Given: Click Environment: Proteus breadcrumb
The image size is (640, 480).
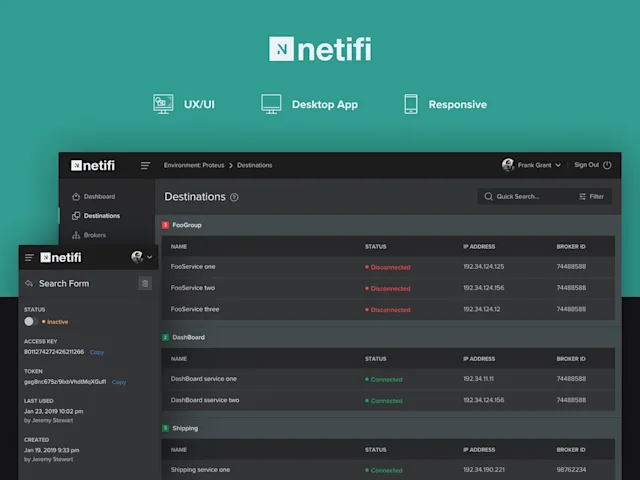Looking at the screenshot, I should pos(194,165).
